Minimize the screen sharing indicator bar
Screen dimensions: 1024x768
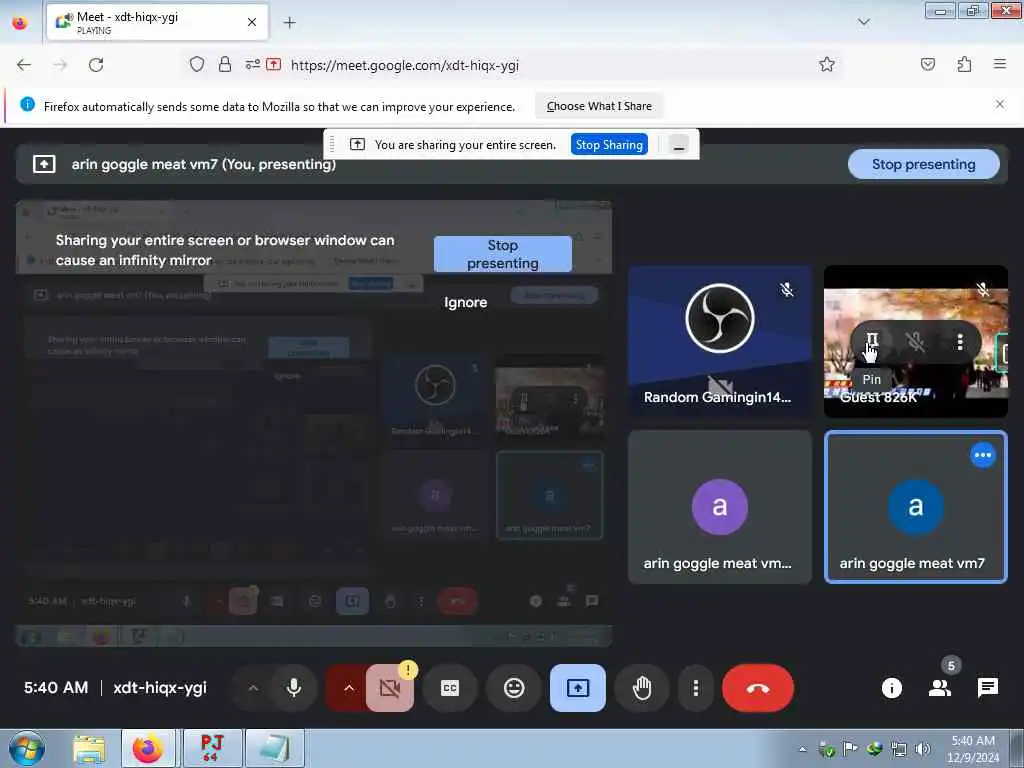(x=679, y=146)
